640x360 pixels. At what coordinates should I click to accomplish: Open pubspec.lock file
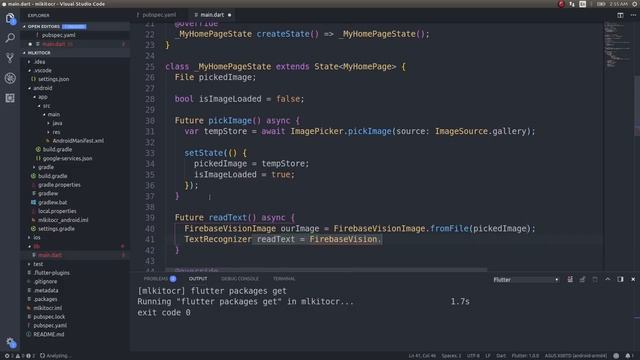pos(49,317)
